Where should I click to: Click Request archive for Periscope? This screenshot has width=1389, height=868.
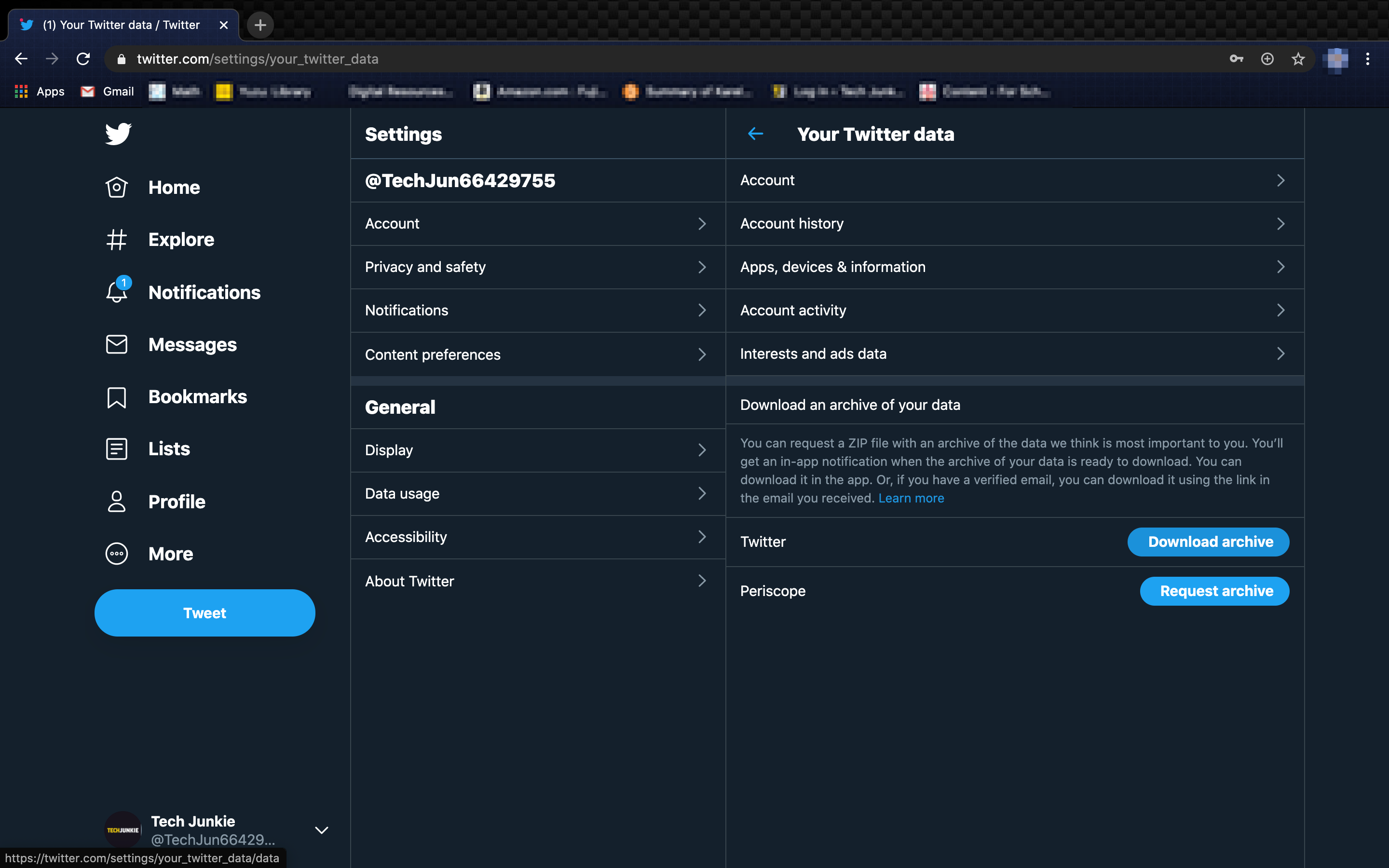(1214, 591)
